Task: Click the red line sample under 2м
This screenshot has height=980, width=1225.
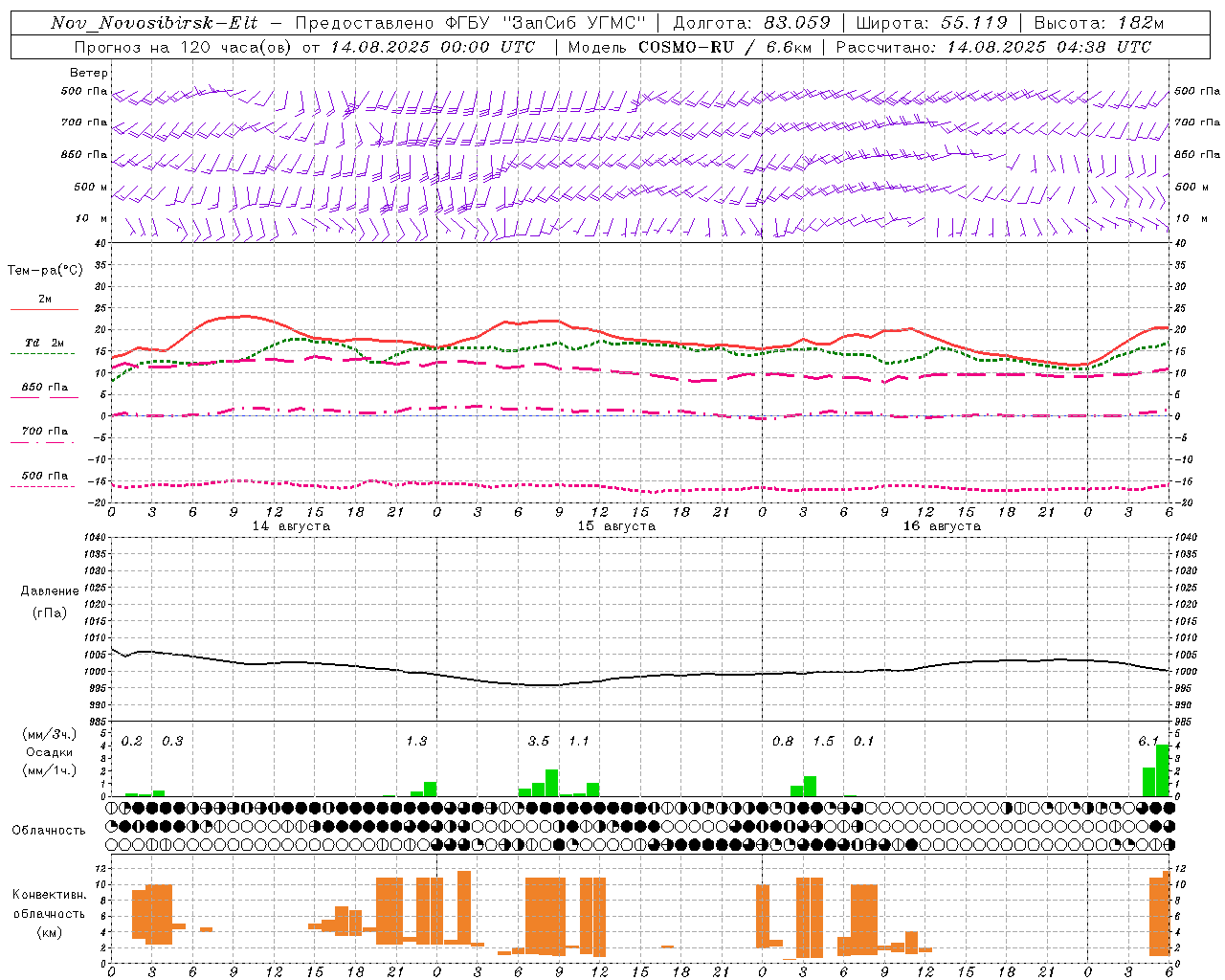Action: [x=44, y=310]
